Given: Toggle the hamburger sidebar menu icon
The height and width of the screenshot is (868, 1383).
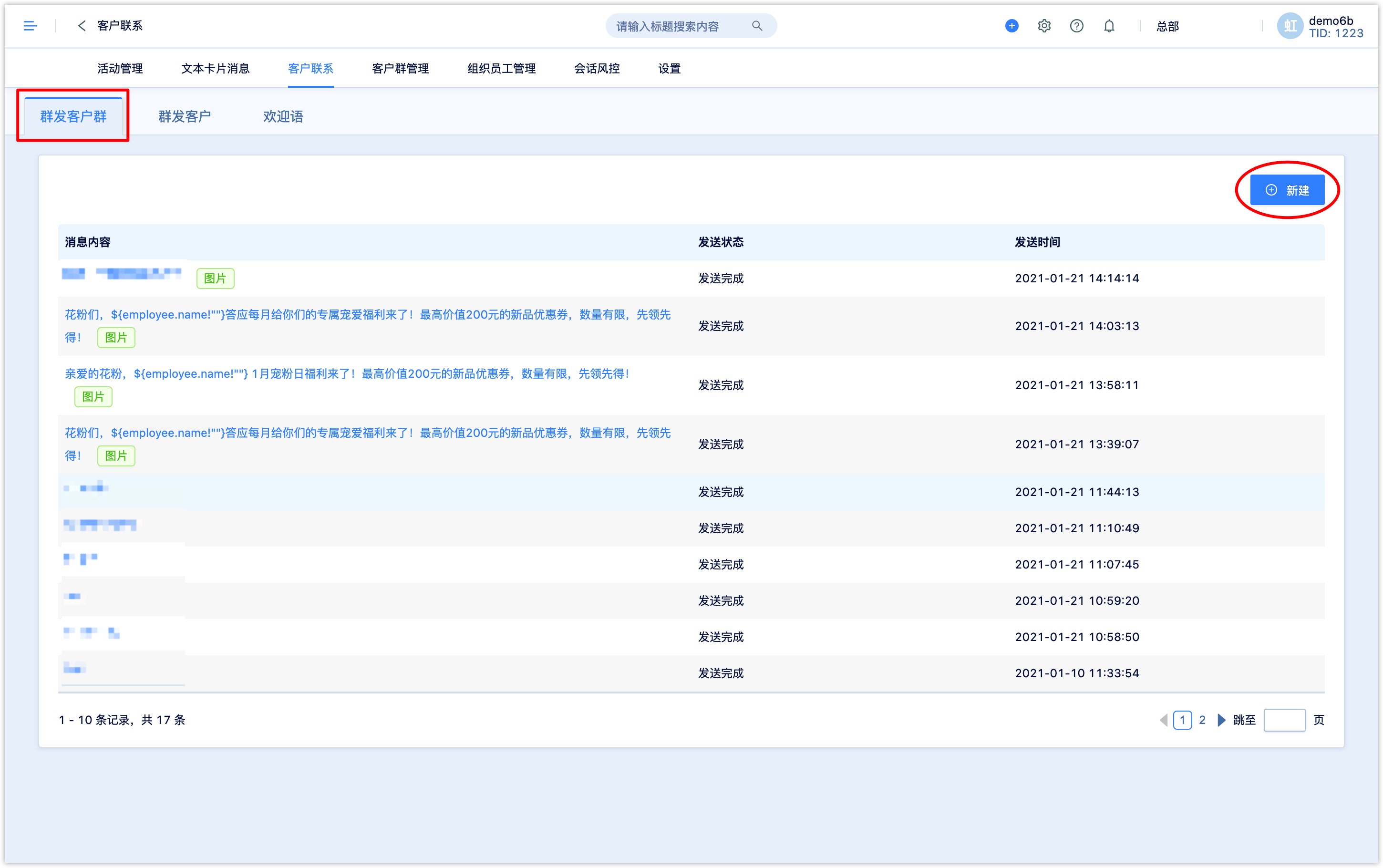Looking at the screenshot, I should pyautogui.click(x=30, y=26).
